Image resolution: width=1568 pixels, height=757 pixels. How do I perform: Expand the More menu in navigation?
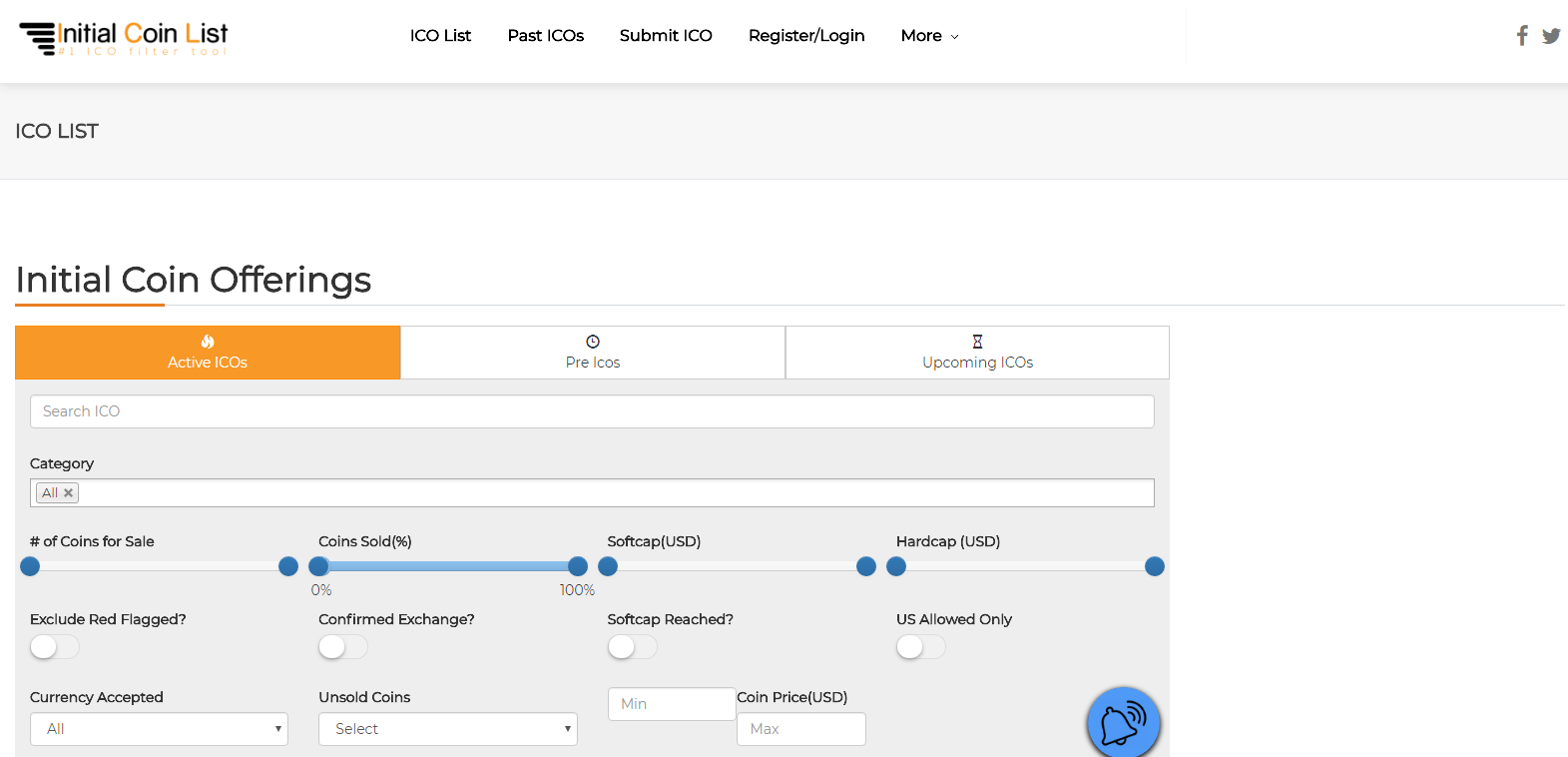(929, 36)
